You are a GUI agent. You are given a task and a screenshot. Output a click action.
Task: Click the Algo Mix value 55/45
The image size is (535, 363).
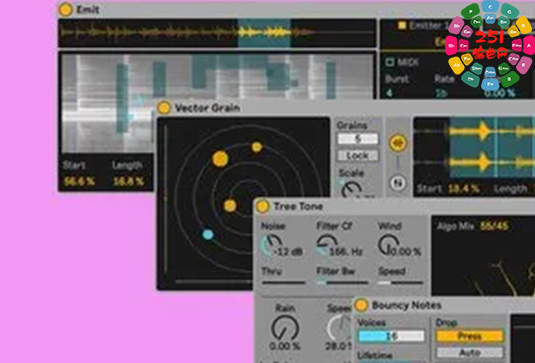coord(495,226)
